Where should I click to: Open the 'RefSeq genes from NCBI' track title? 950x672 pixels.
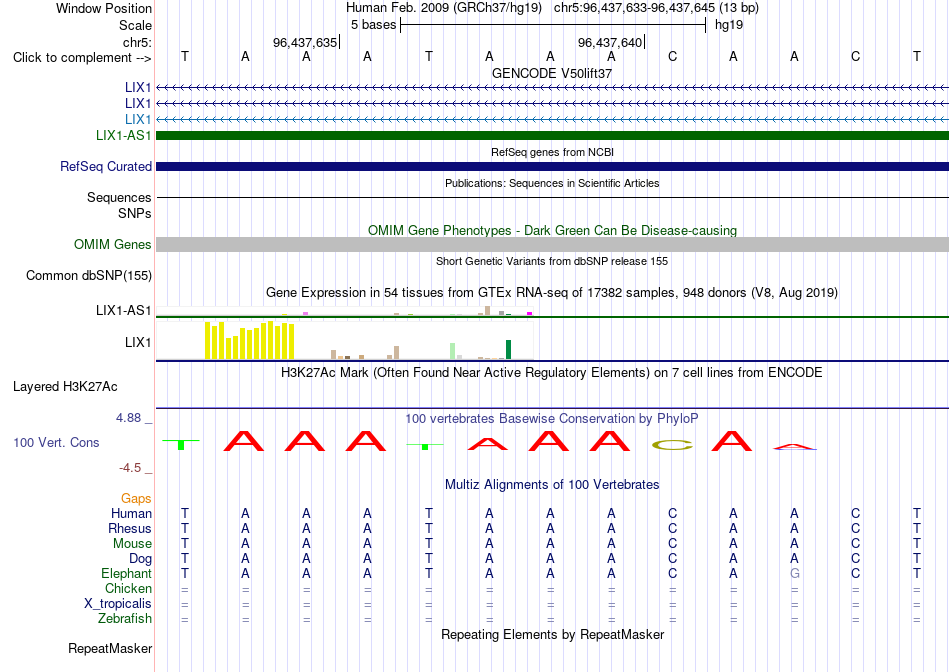pyautogui.click(x=552, y=152)
